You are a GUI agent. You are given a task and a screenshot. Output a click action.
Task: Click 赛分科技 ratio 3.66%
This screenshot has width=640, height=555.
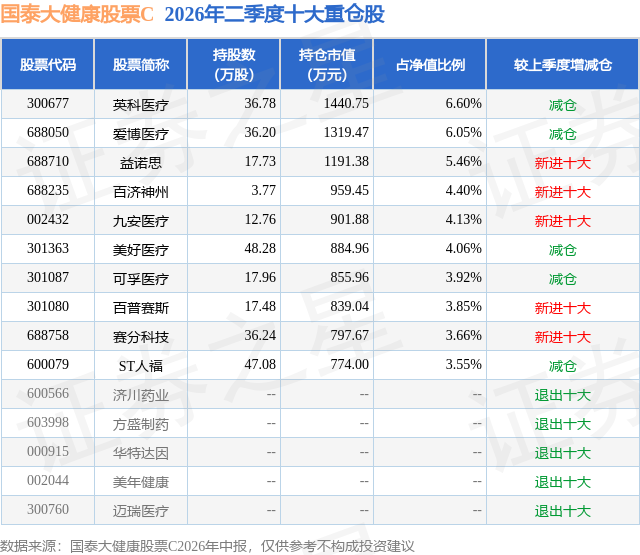point(463,335)
